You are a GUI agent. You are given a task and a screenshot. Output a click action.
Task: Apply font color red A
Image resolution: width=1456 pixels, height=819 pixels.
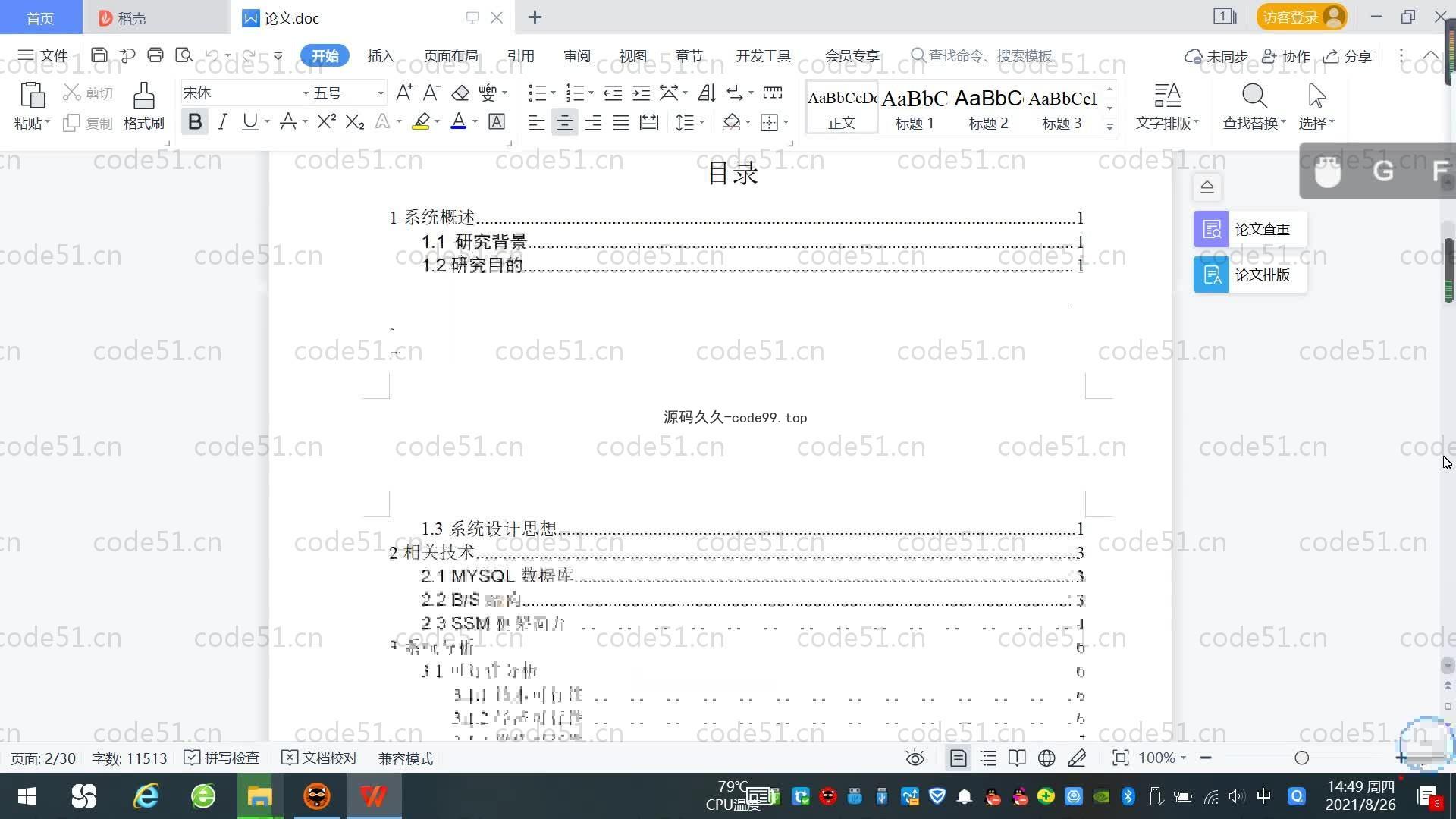458,121
